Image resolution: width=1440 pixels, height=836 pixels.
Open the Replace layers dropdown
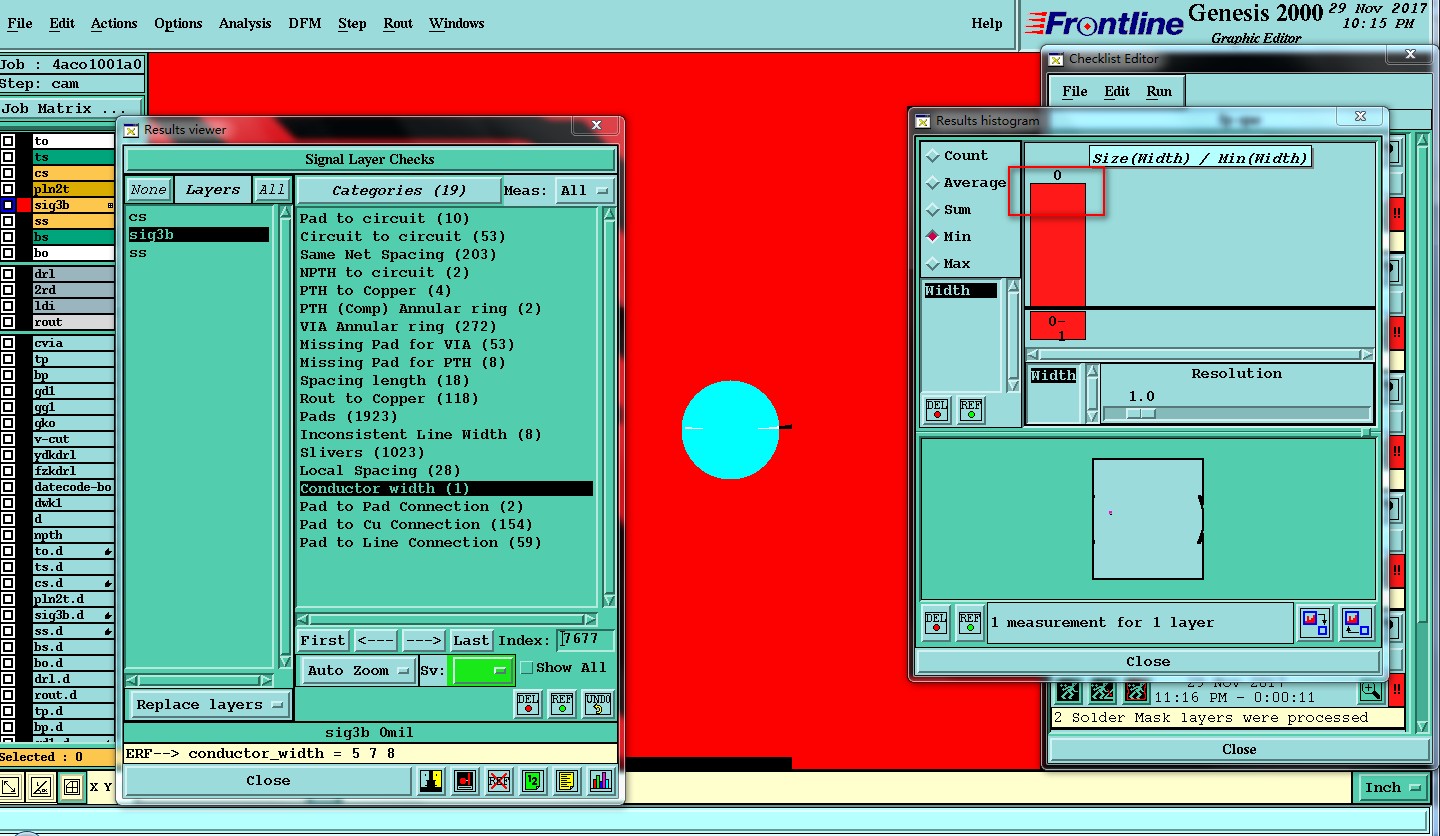tap(209, 705)
